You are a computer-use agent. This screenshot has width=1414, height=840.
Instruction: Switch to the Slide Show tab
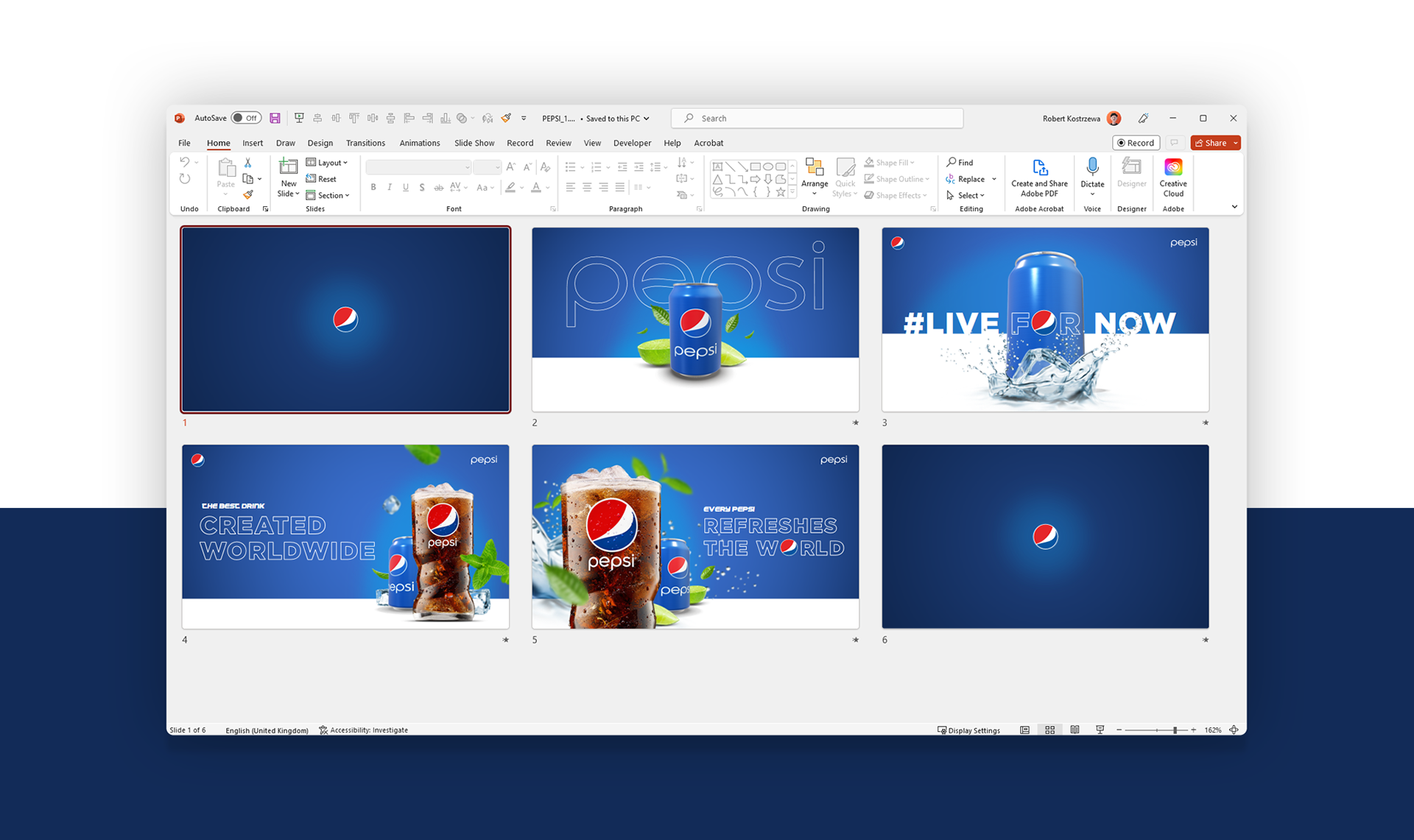(474, 143)
